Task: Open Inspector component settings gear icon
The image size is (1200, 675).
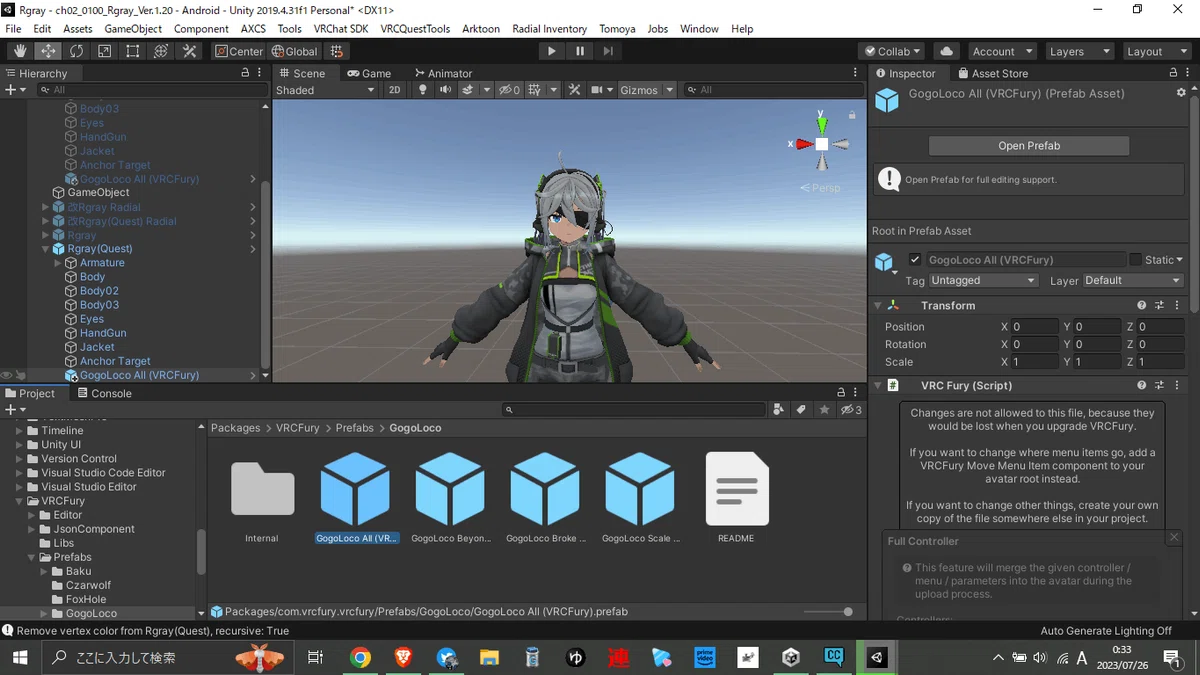Action: point(1181,92)
